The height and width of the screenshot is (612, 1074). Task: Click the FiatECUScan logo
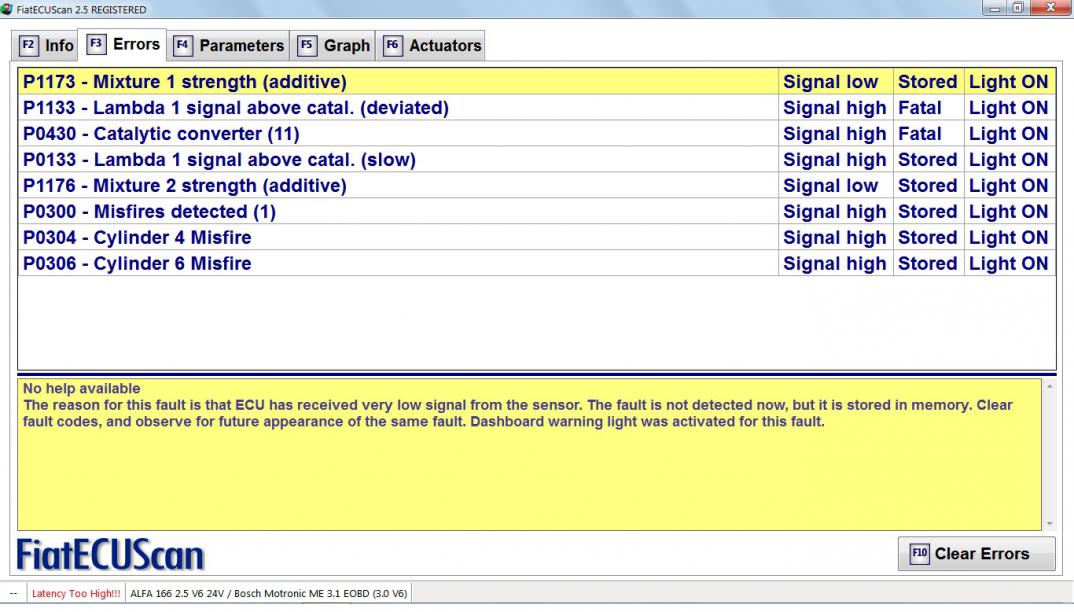[110, 555]
